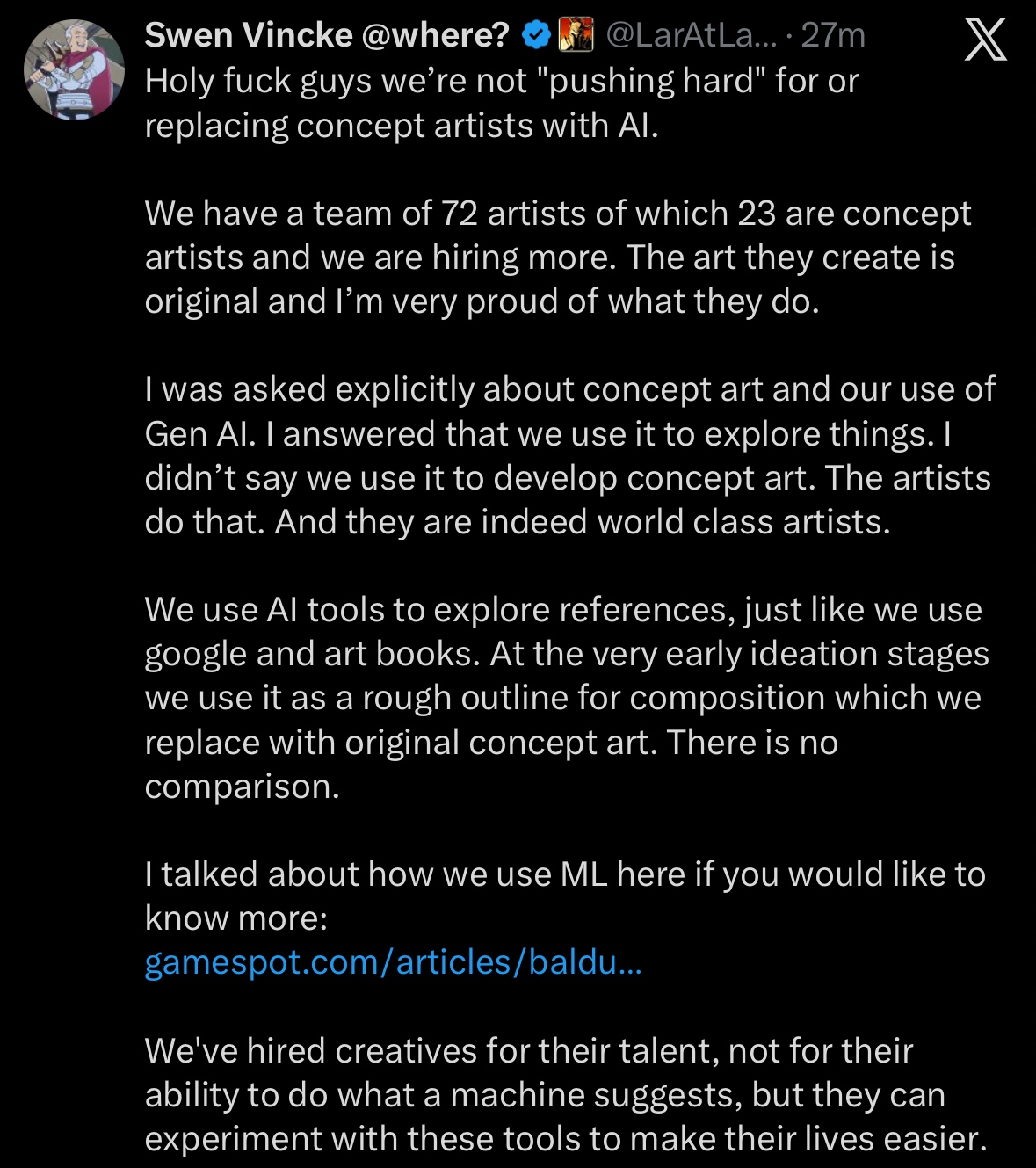Click the blue verified checkmark badge

[x=536, y=35]
